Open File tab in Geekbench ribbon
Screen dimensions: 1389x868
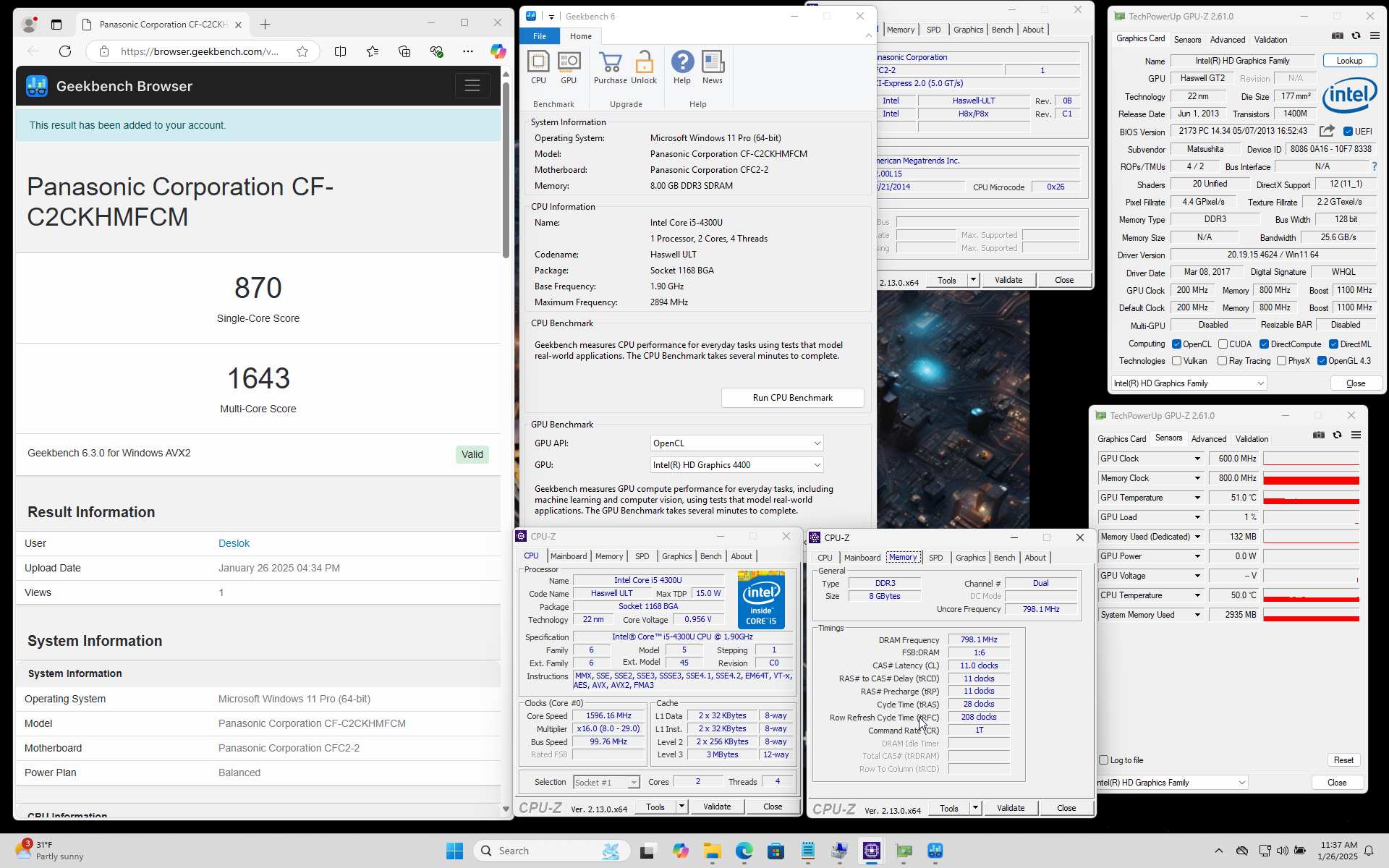(540, 36)
